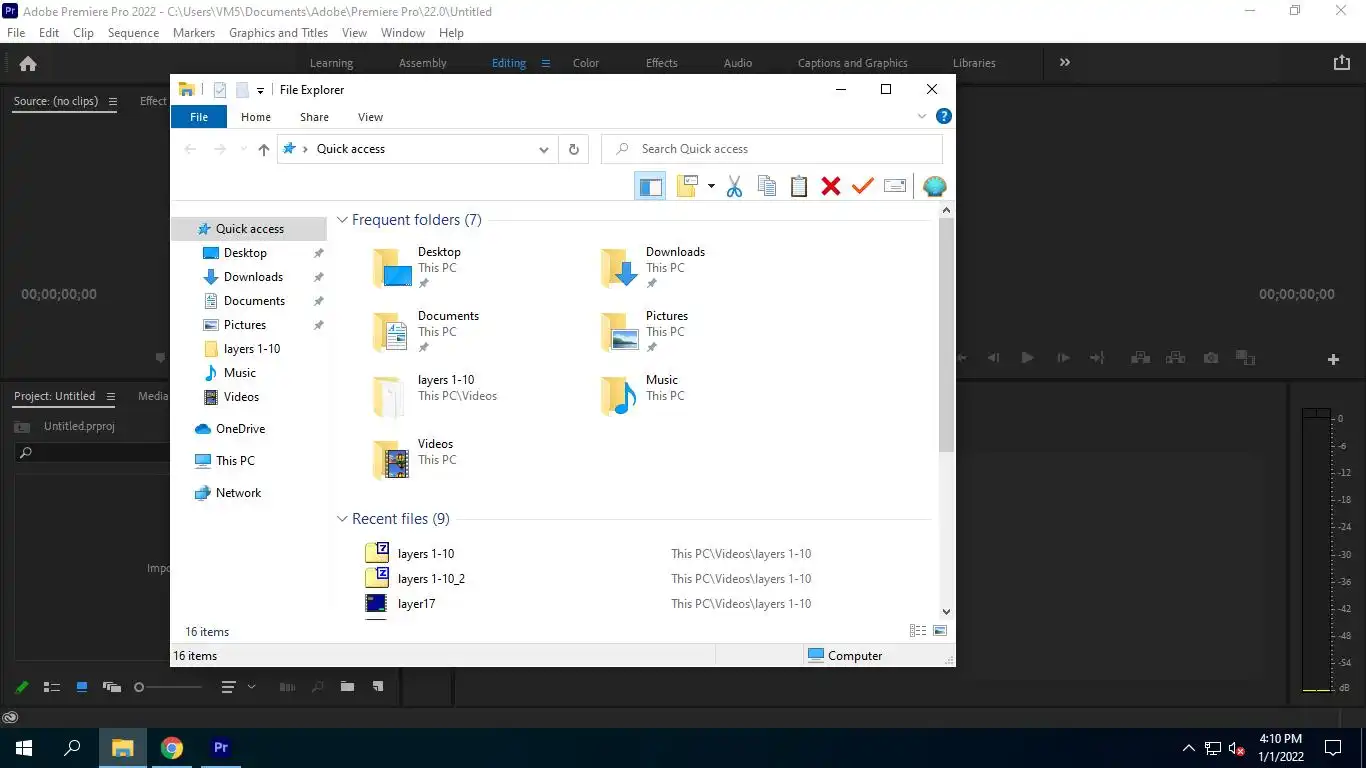Expand the Explorer ribbon chevron

click(922, 116)
